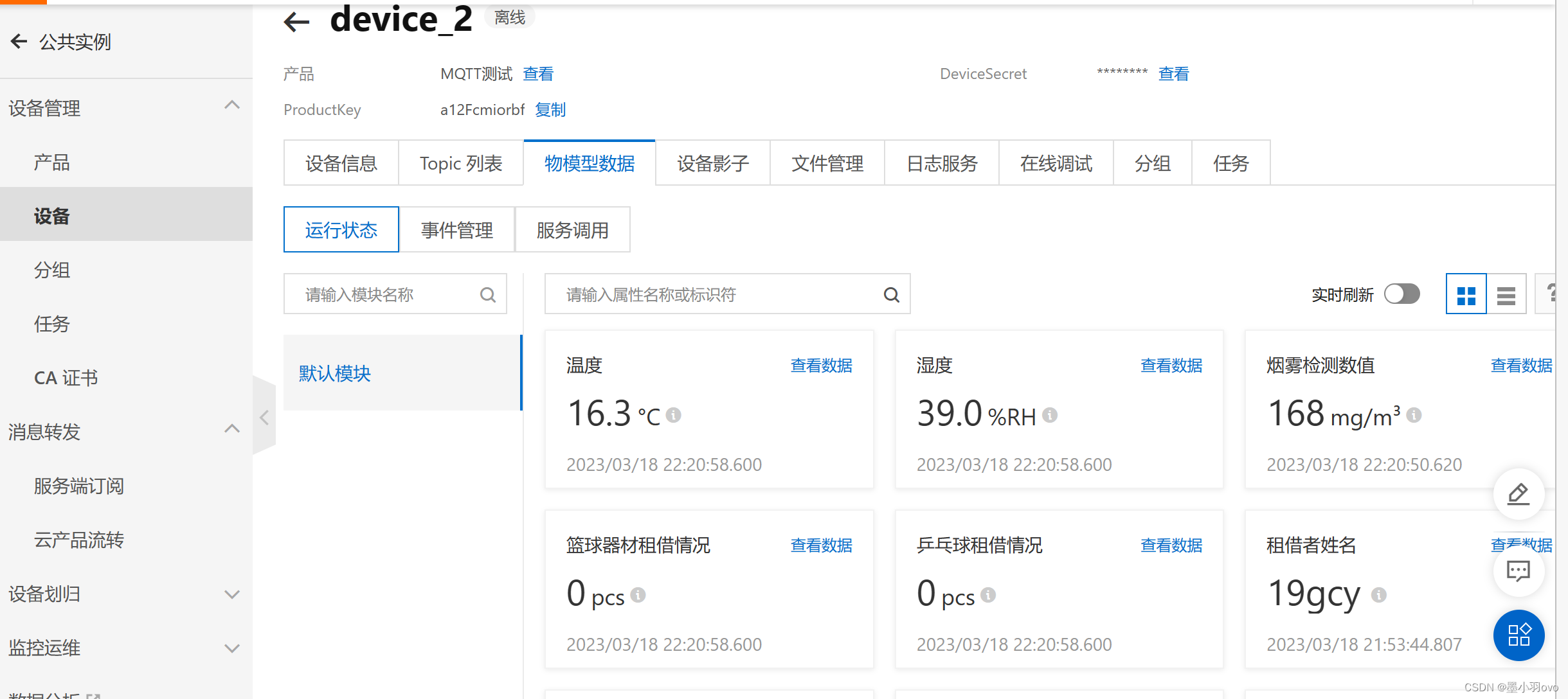Copy ProductKey with 复制 link
Viewport: 1568px width, 699px height.
550,110
